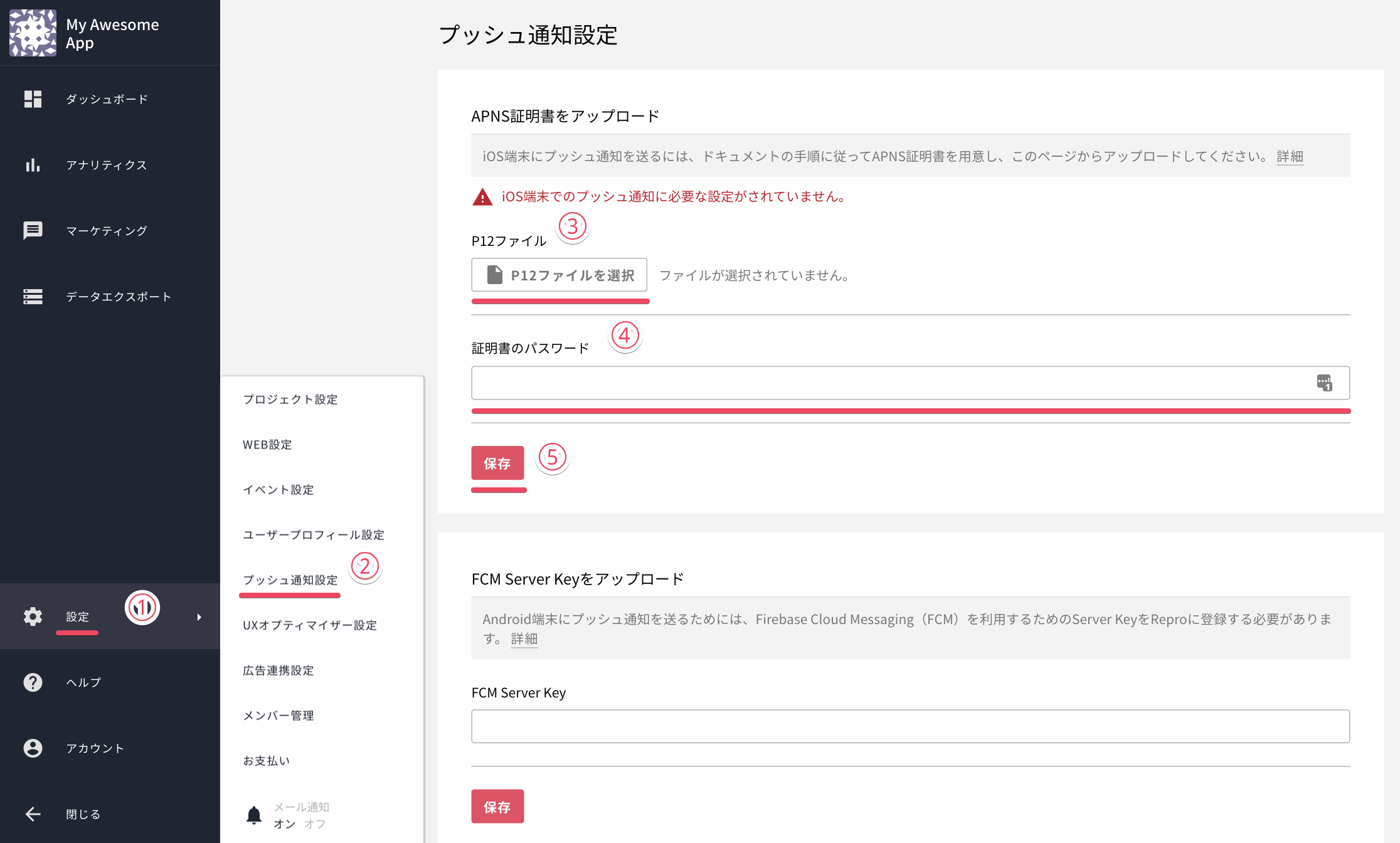Select 閉じる in sidebar

point(83,814)
